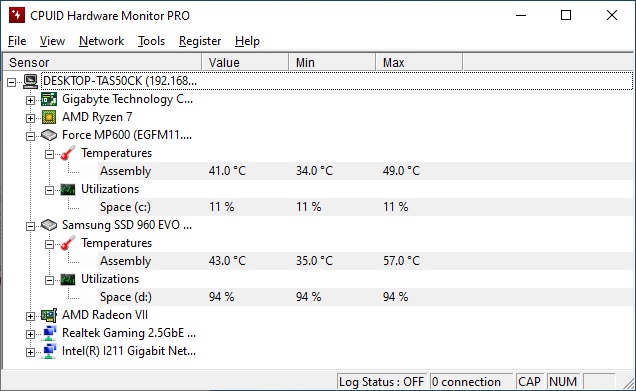The width and height of the screenshot is (636, 391).
Task: Click the Utilizations chart icon under Samsung SSD
Action: click(x=68, y=279)
